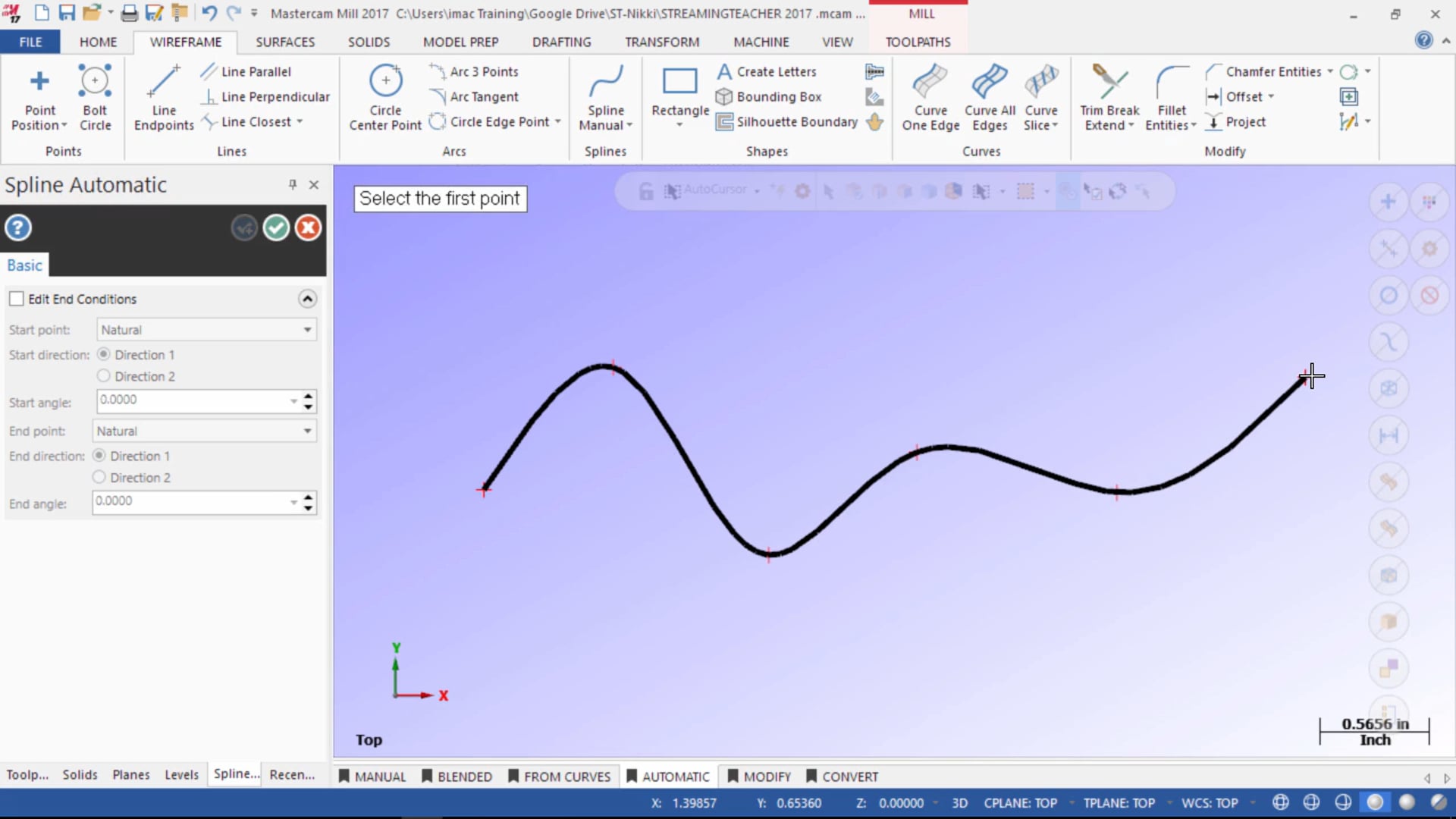Click the green confirm checkmark button
This screenshot has width=1456, height=819.
coord(276,227)
